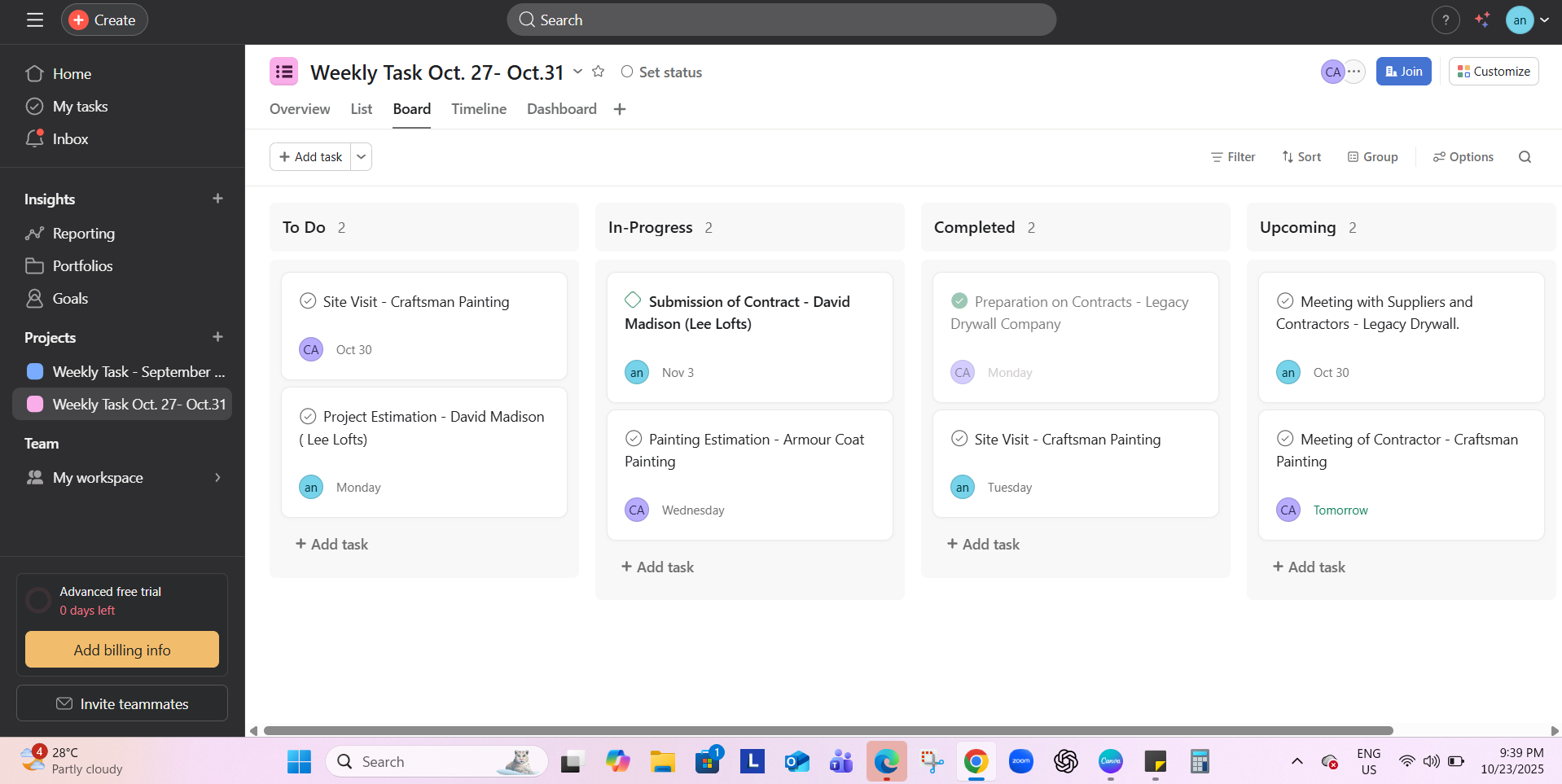Screen dimensions: 1562x784
Task: Open the Customize panel
Action: 1494,72
